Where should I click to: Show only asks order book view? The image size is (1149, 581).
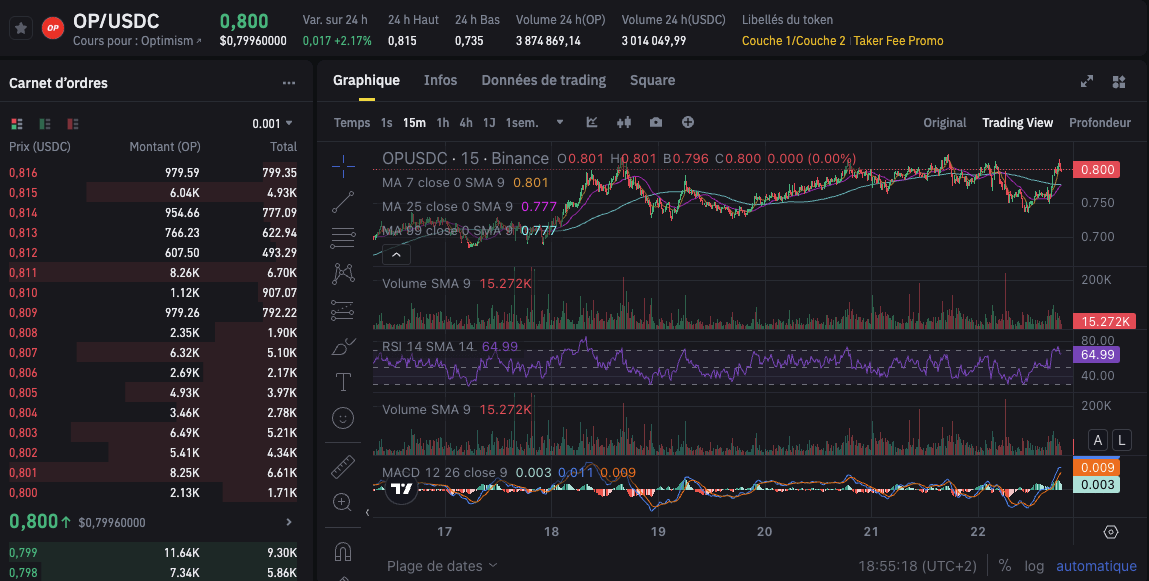click(73, 124)
